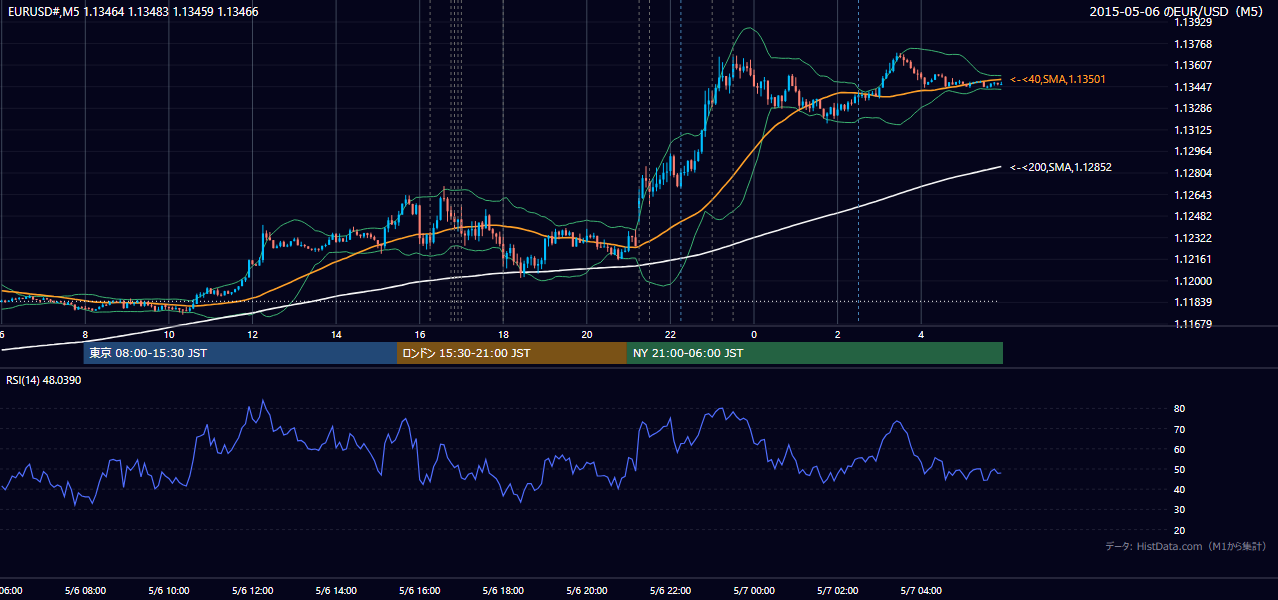Click price level 1.12804 on the axis
Screen dimensions: 1278x600
point(1193,173)
